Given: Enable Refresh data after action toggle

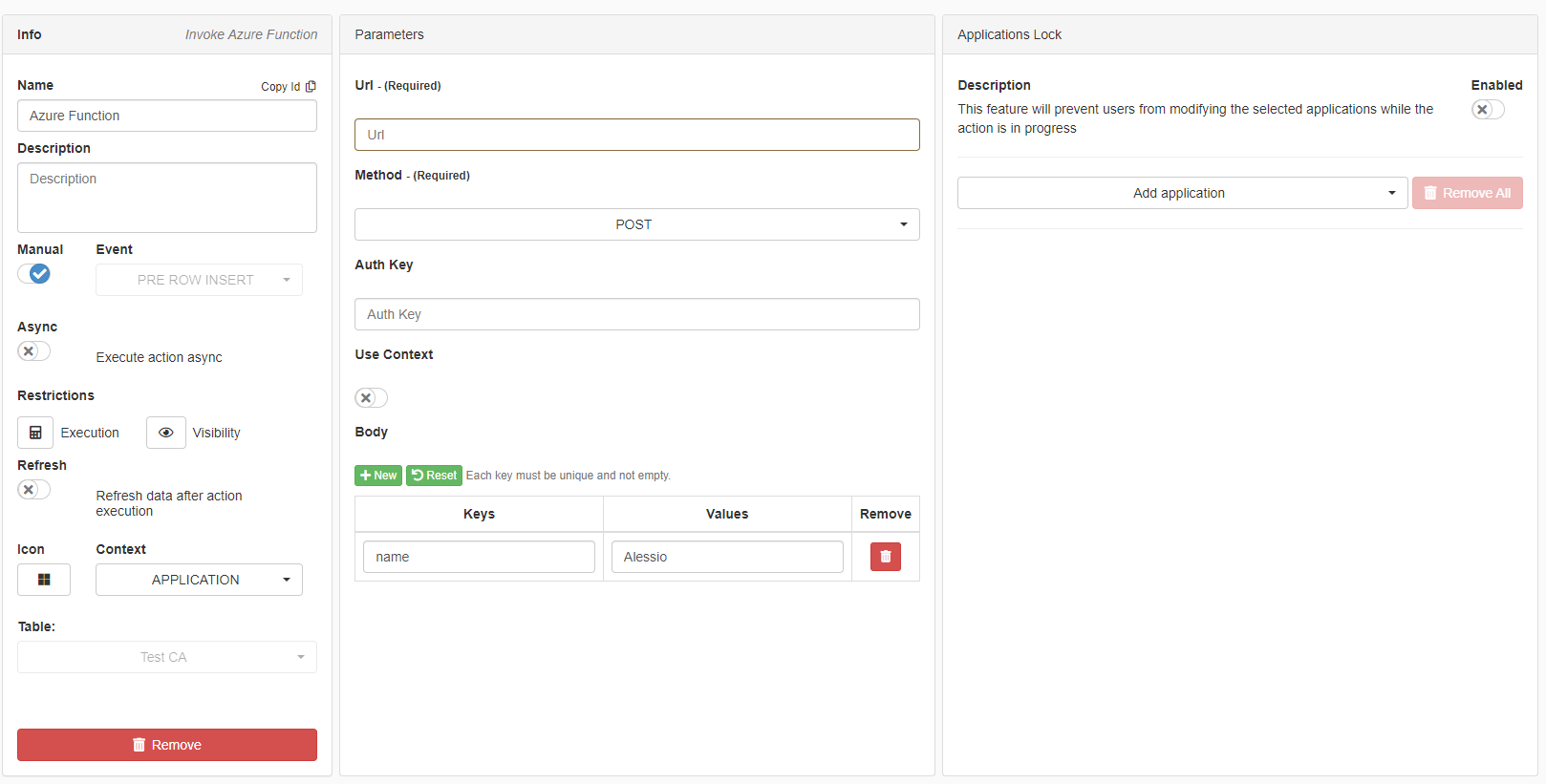Looking at the screenshot, I should (34, 490).
